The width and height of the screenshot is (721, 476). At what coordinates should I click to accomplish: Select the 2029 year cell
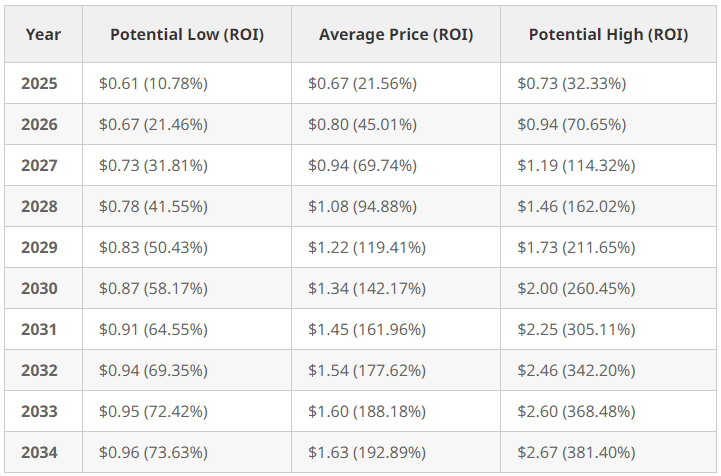[39, 248]
